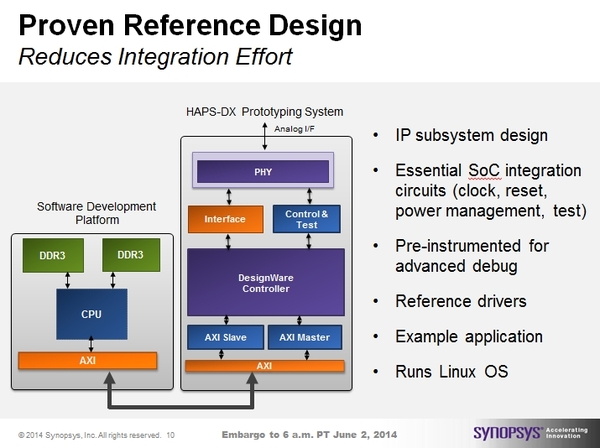Screen dimensions: 600x448
Task: Click 'Reference drivers' bullet
Action: pos(461,301)
